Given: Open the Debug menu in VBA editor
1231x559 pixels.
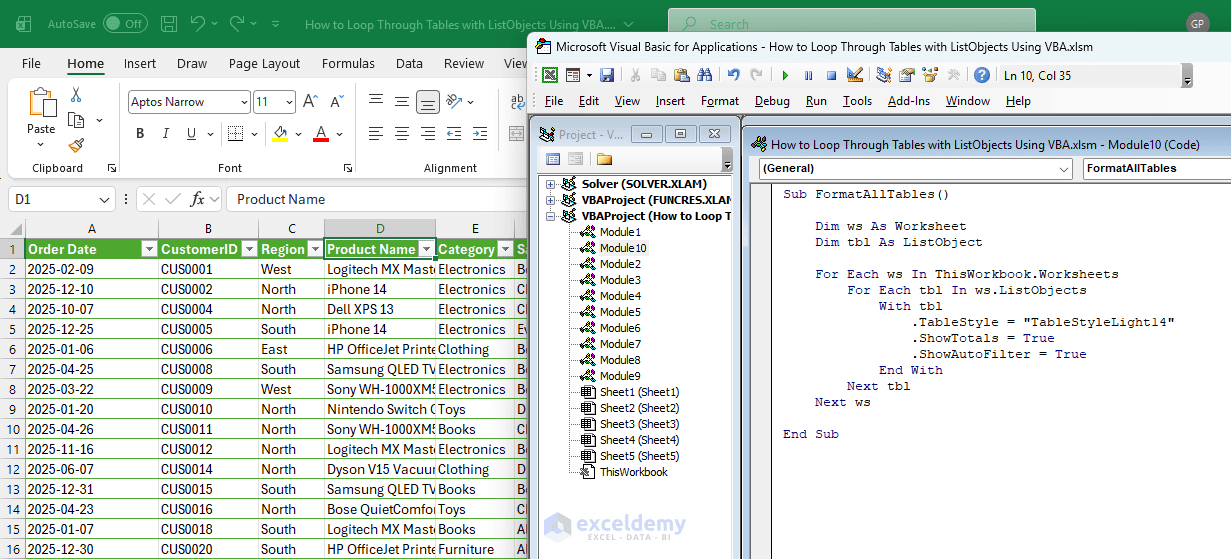Looking at the screenshot, I should tap(772, 101).
